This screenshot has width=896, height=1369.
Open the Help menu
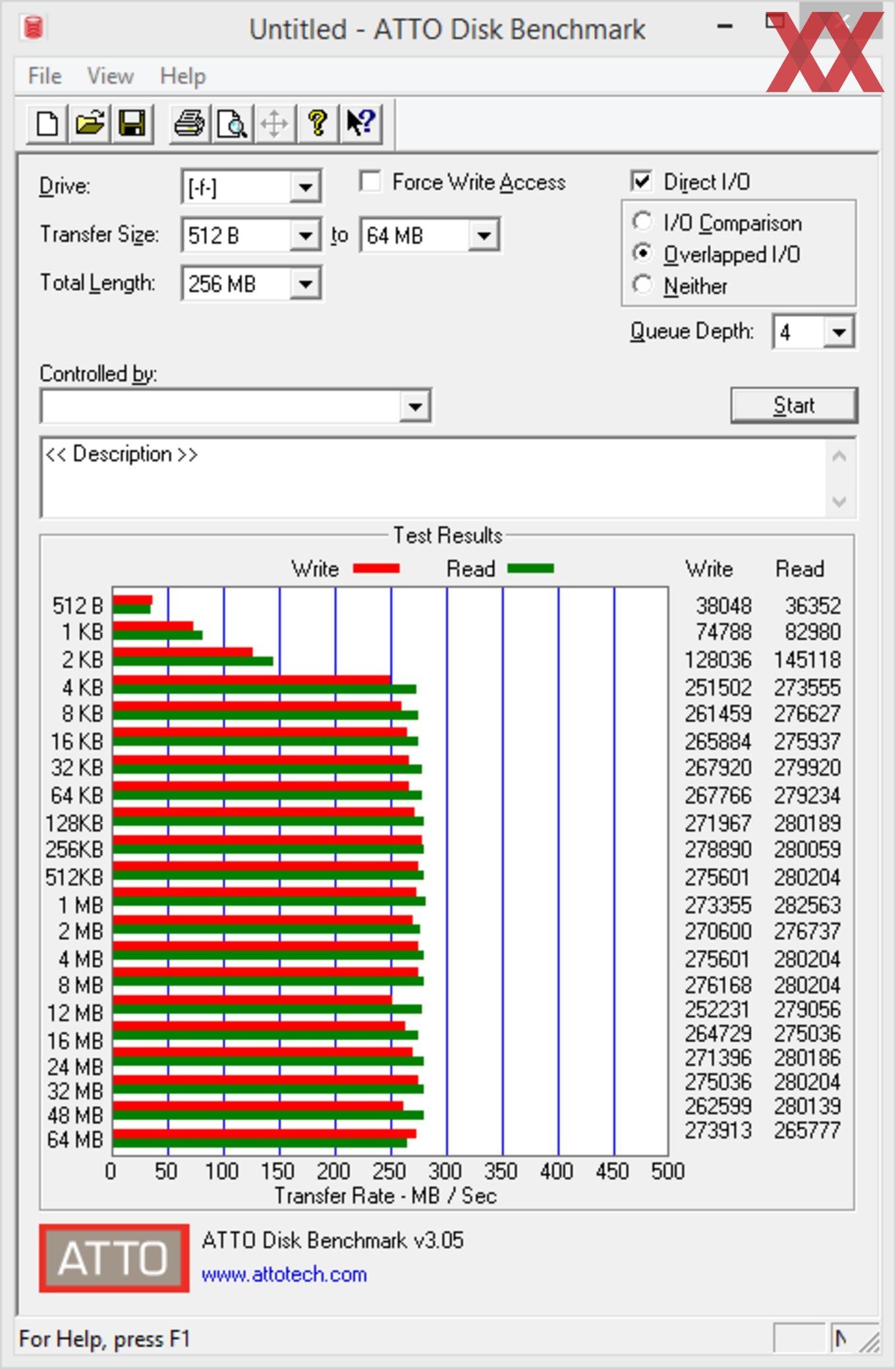(x=182, y=76)
